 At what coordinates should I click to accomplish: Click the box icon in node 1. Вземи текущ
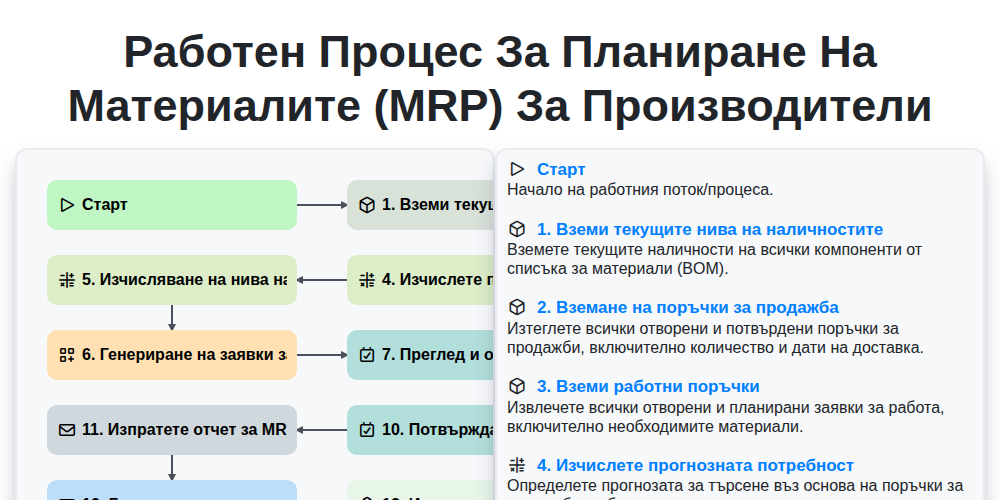(x=367, y=205)
